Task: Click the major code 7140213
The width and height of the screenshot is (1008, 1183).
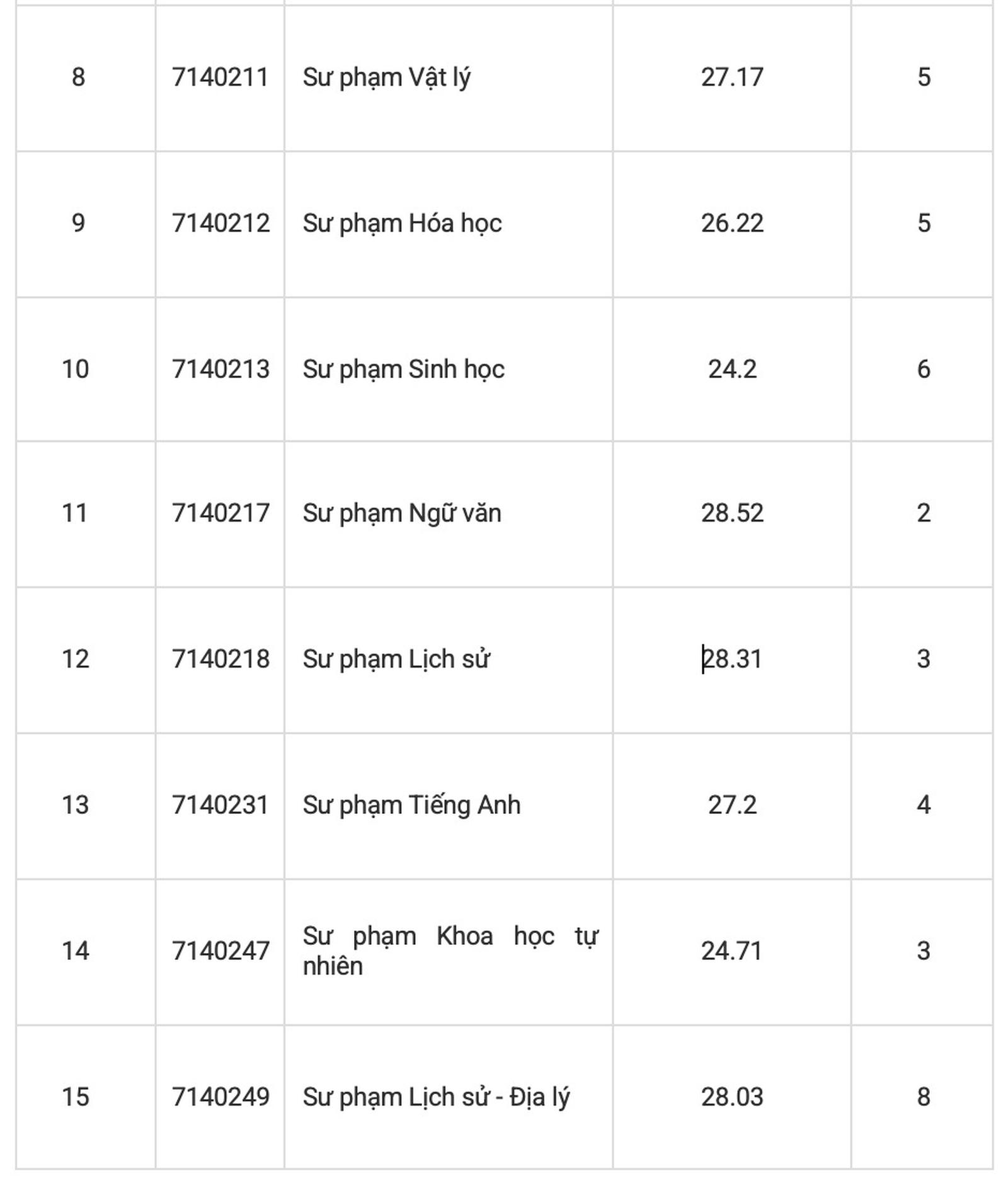Action: click(x=220, y=369)
